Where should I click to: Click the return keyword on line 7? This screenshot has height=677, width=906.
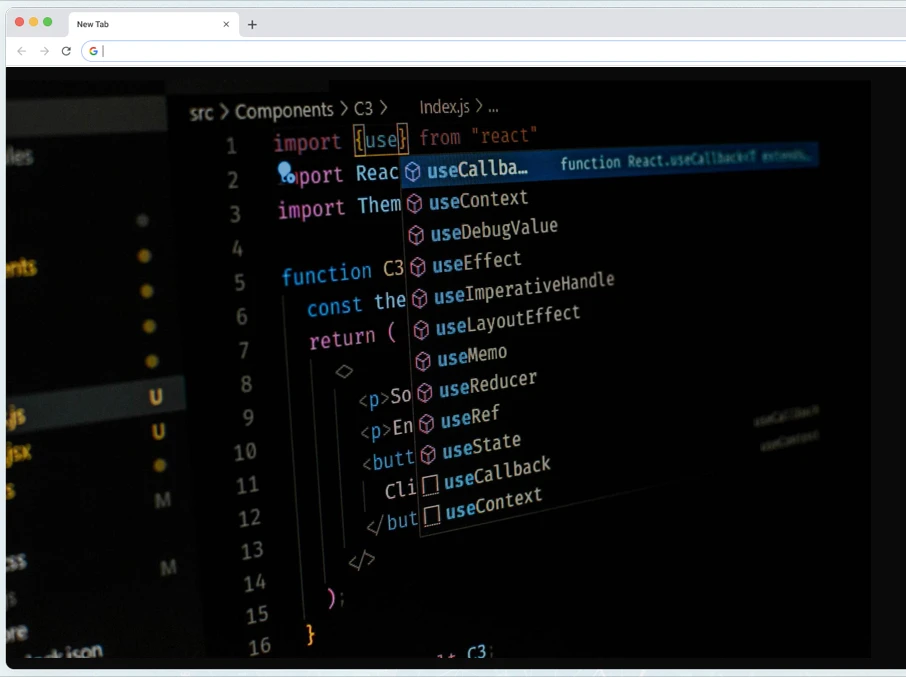click(342, 339)
